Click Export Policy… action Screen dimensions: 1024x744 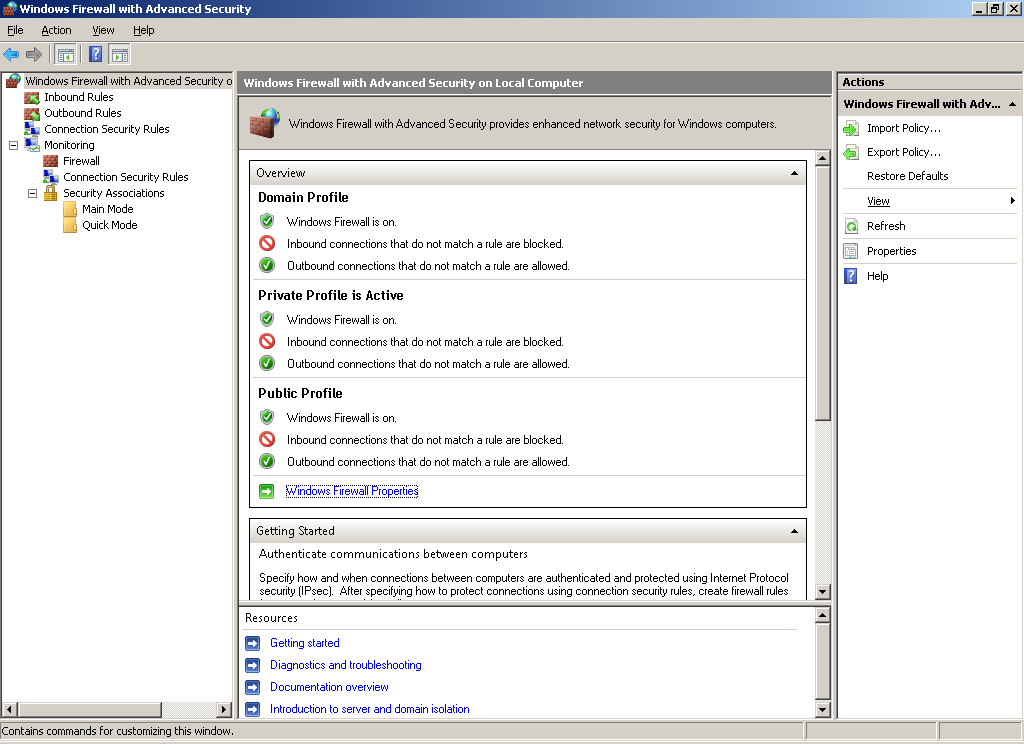pos(904,153)
